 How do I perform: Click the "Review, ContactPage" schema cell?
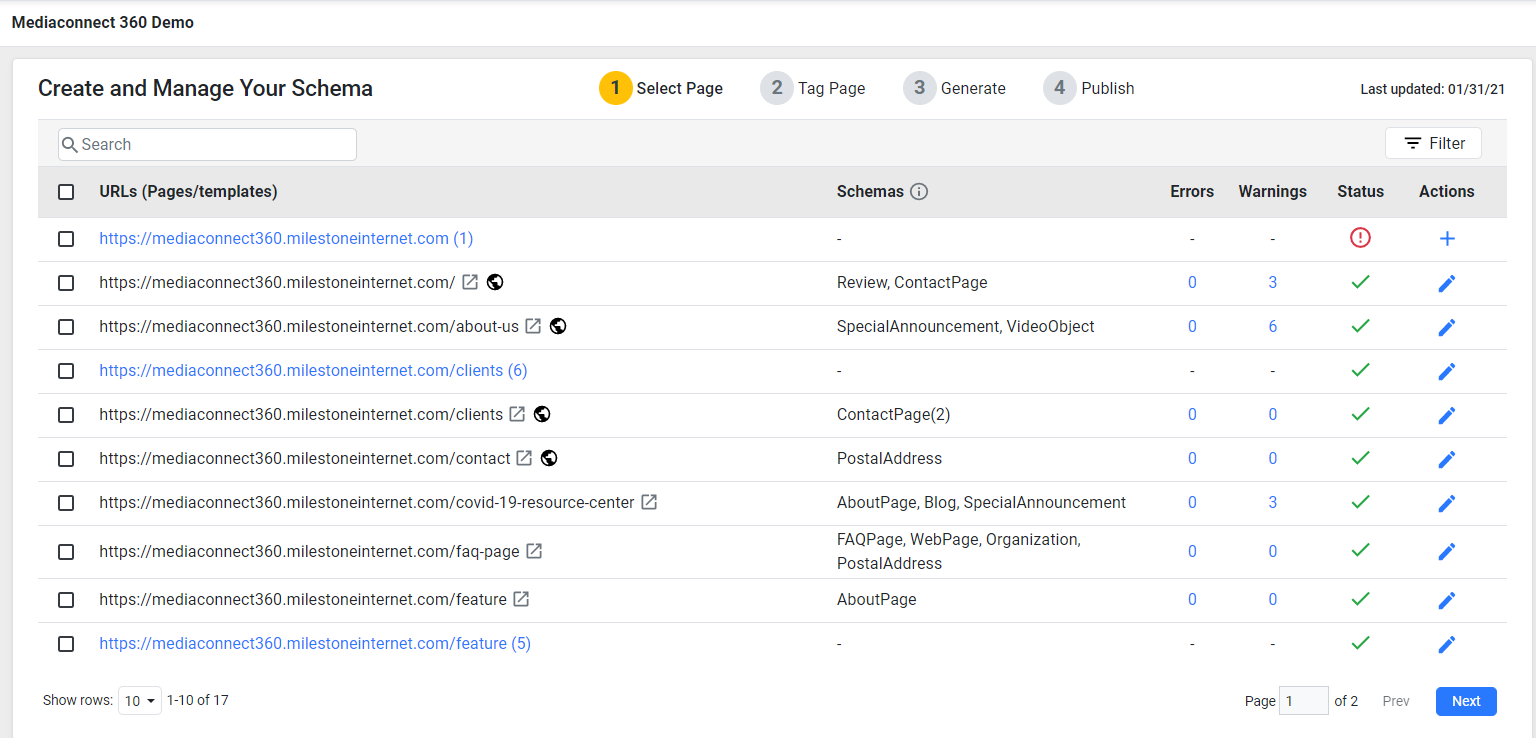[x=912, y=282]
